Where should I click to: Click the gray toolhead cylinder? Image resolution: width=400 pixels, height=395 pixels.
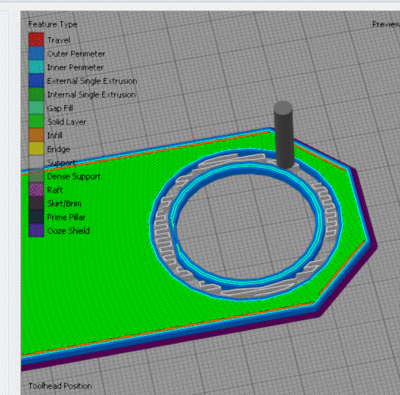tap(284, 135)
